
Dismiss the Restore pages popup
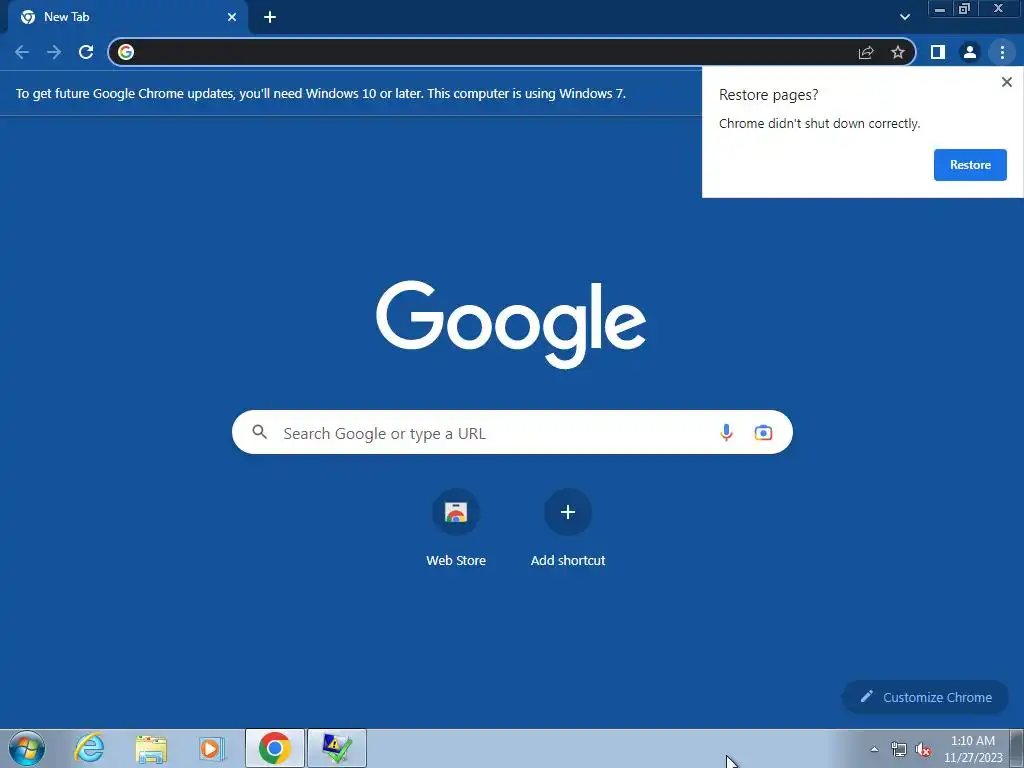click(1006, 82)
